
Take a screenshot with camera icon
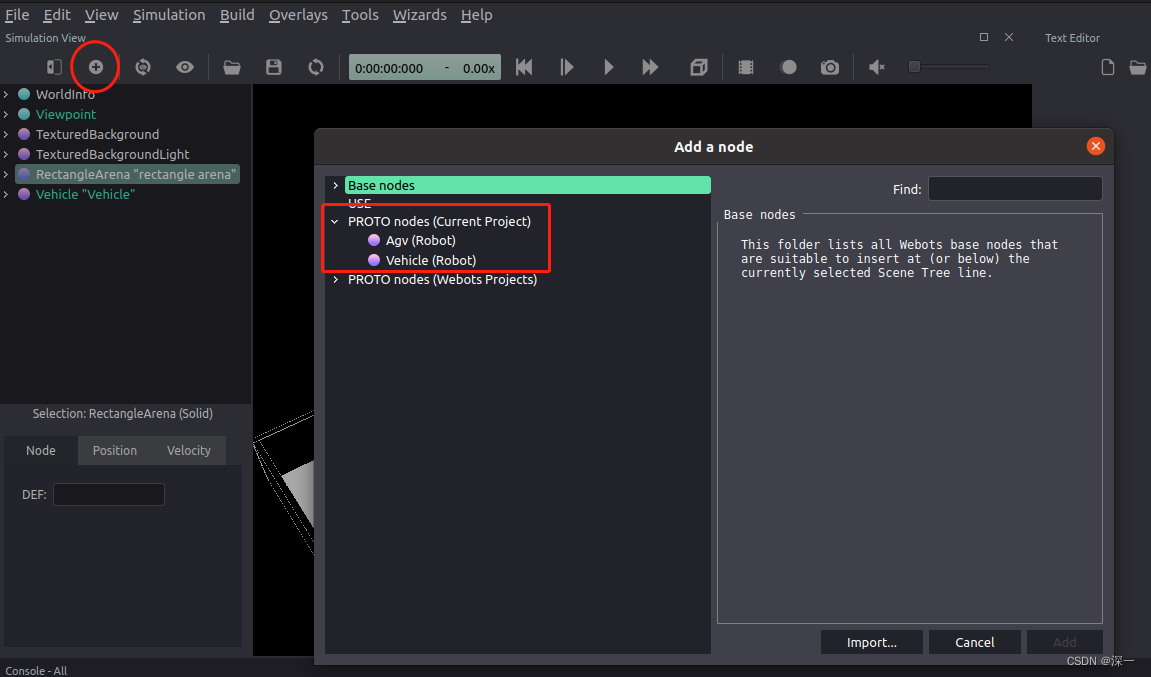click(x=829, y=66)
